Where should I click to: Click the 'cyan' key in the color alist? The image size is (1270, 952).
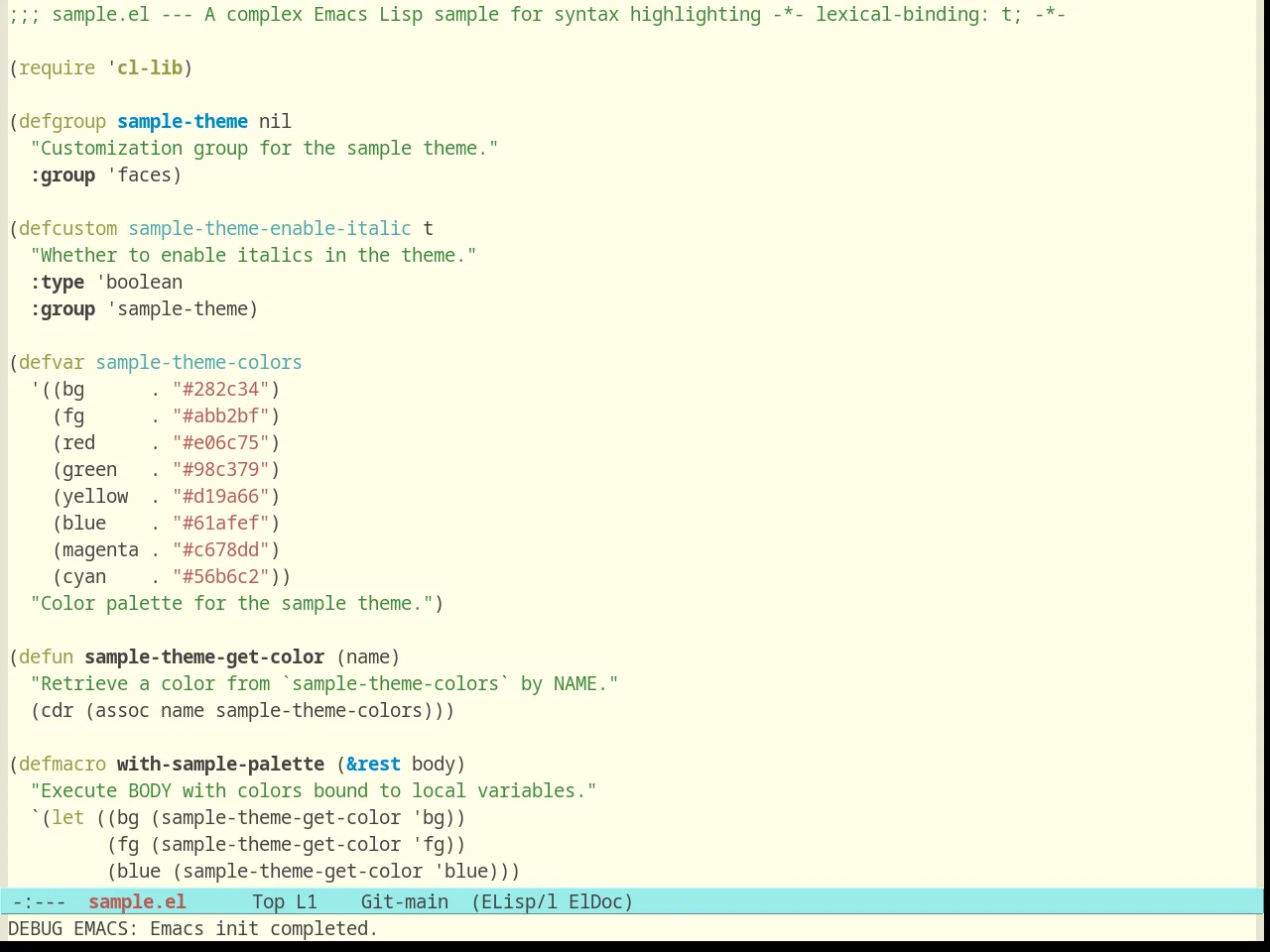click(x=84, y=576)
